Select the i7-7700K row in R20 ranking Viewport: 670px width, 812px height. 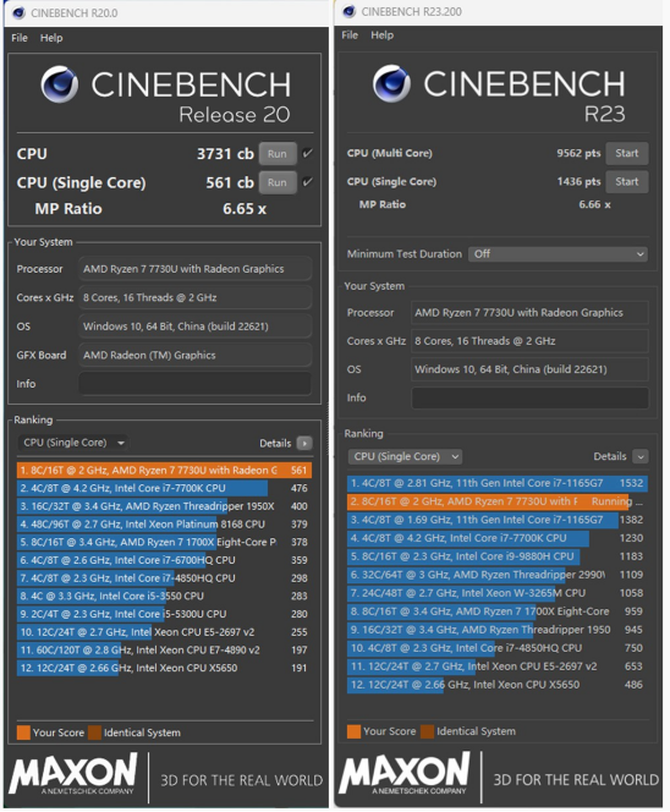point(164,488)
